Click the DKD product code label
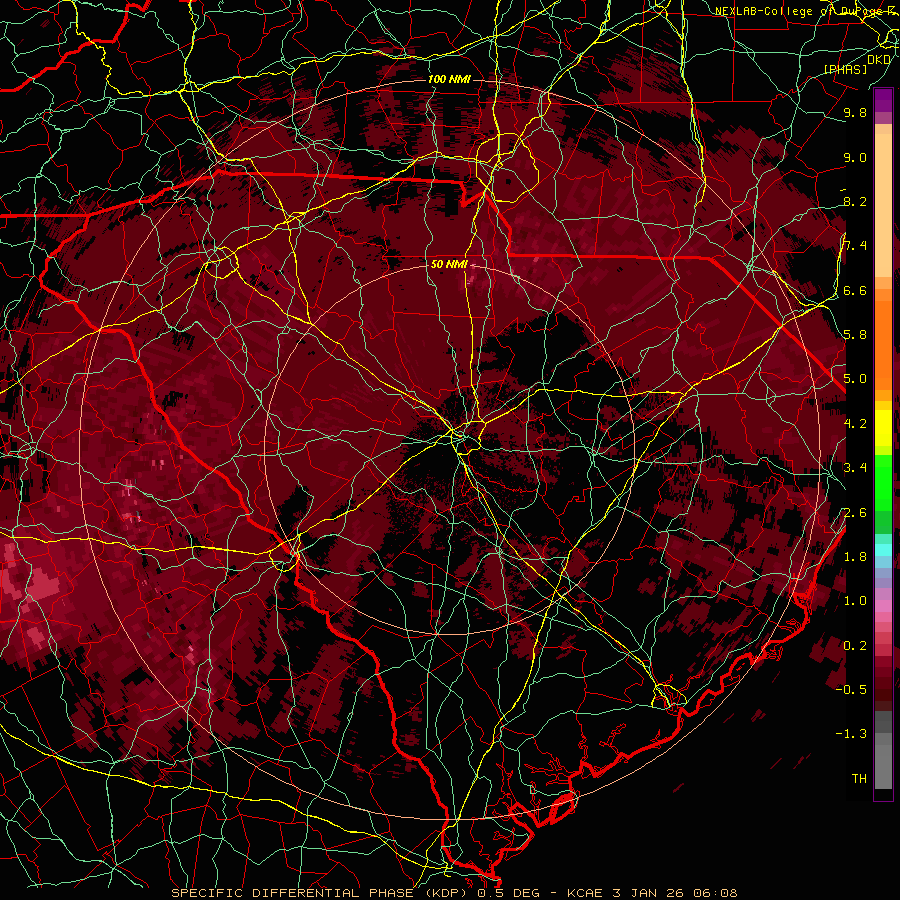900x900 pixels. [x=879, y=60]
